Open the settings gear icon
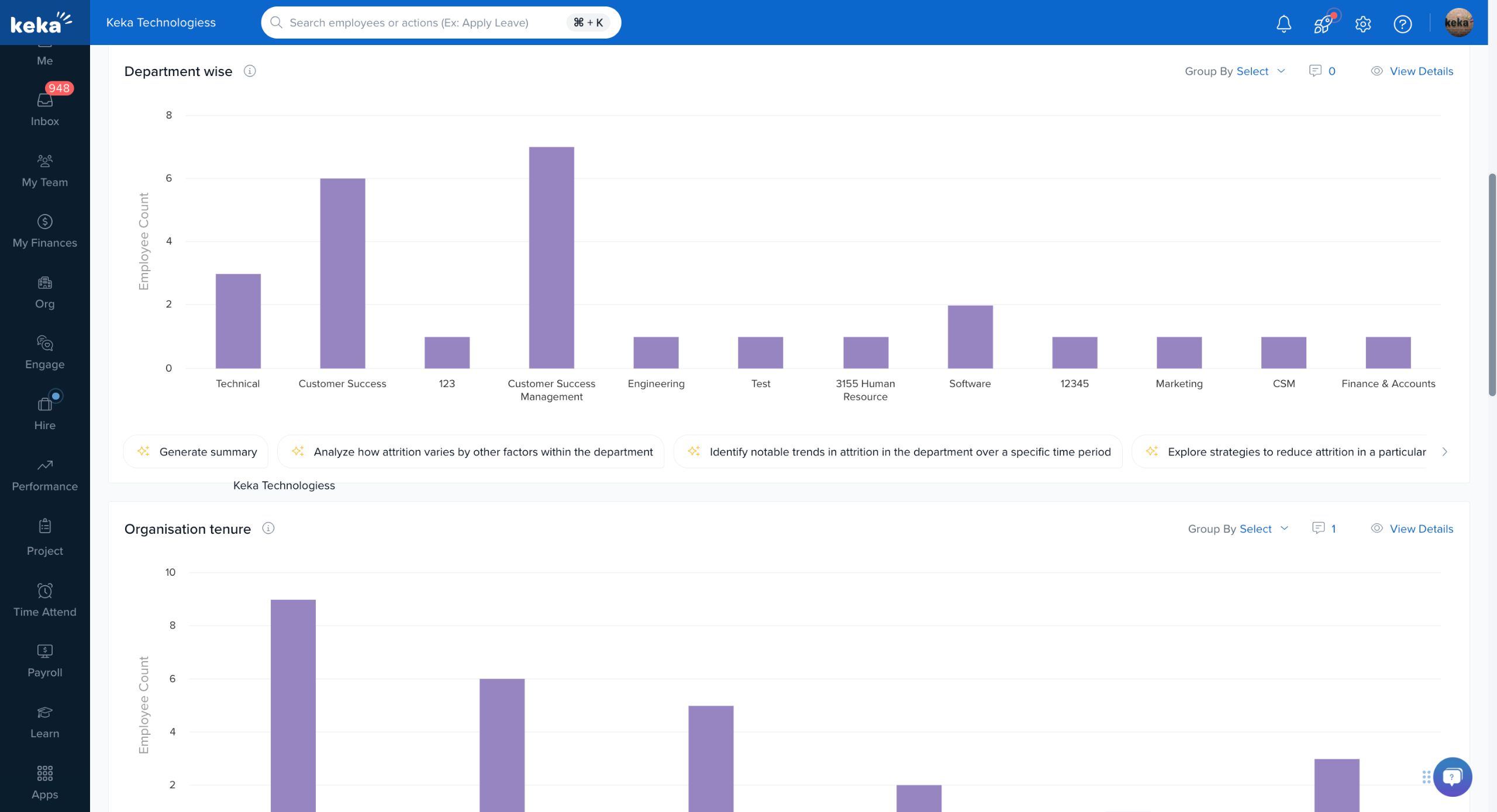Screen dimensions: 1497x812 [1363, 23]
